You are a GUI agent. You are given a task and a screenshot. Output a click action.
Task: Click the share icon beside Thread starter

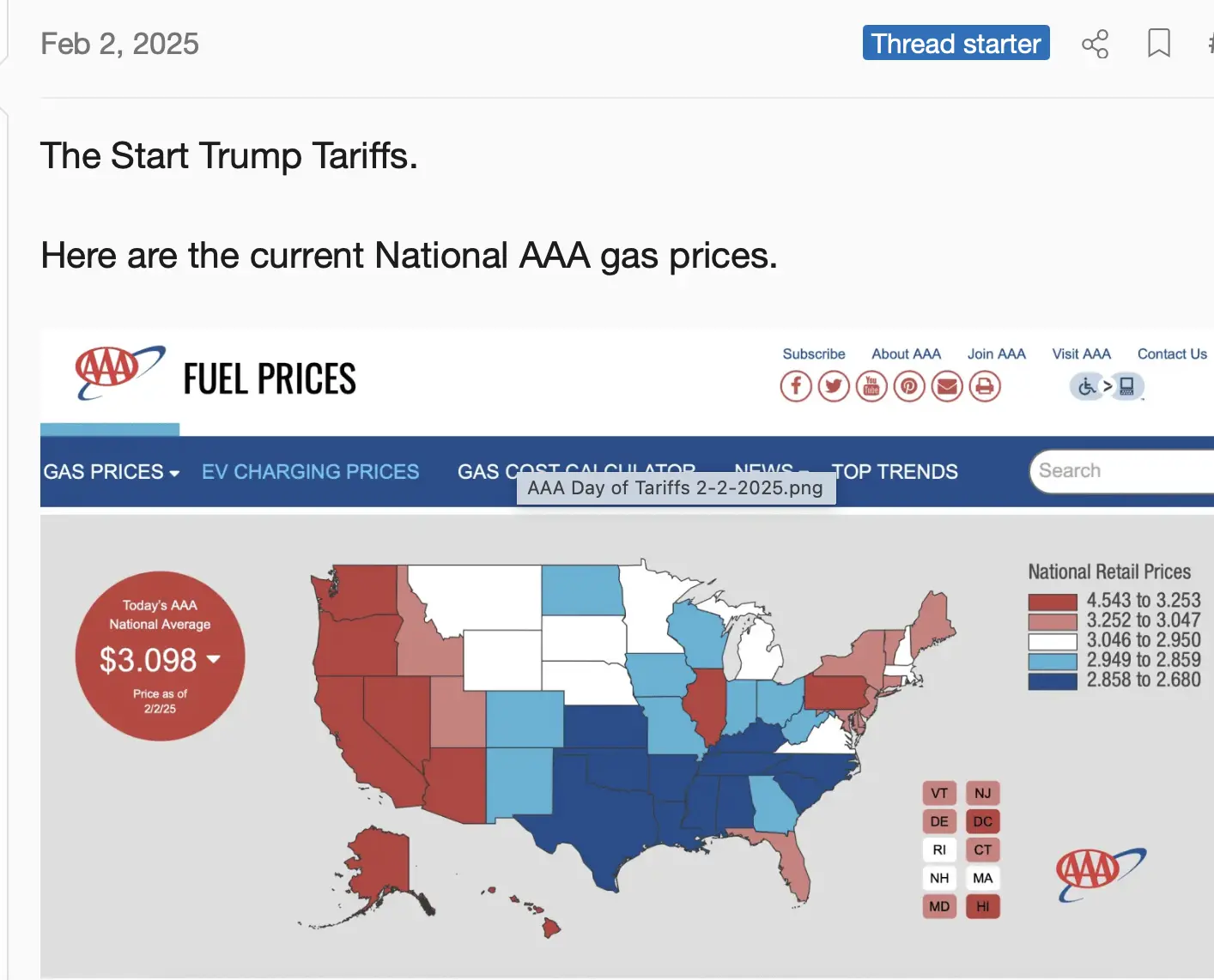click(1095, 44)
